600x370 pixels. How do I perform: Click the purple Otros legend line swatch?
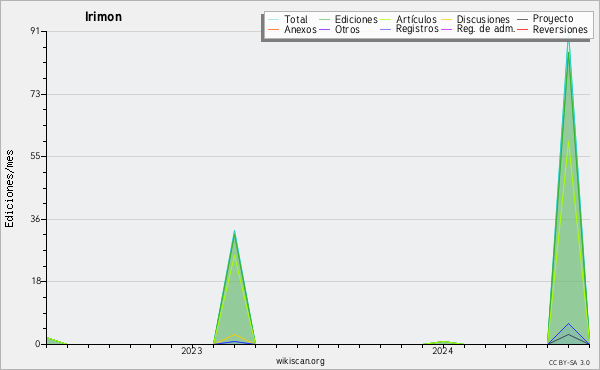[x=324, y=29]
